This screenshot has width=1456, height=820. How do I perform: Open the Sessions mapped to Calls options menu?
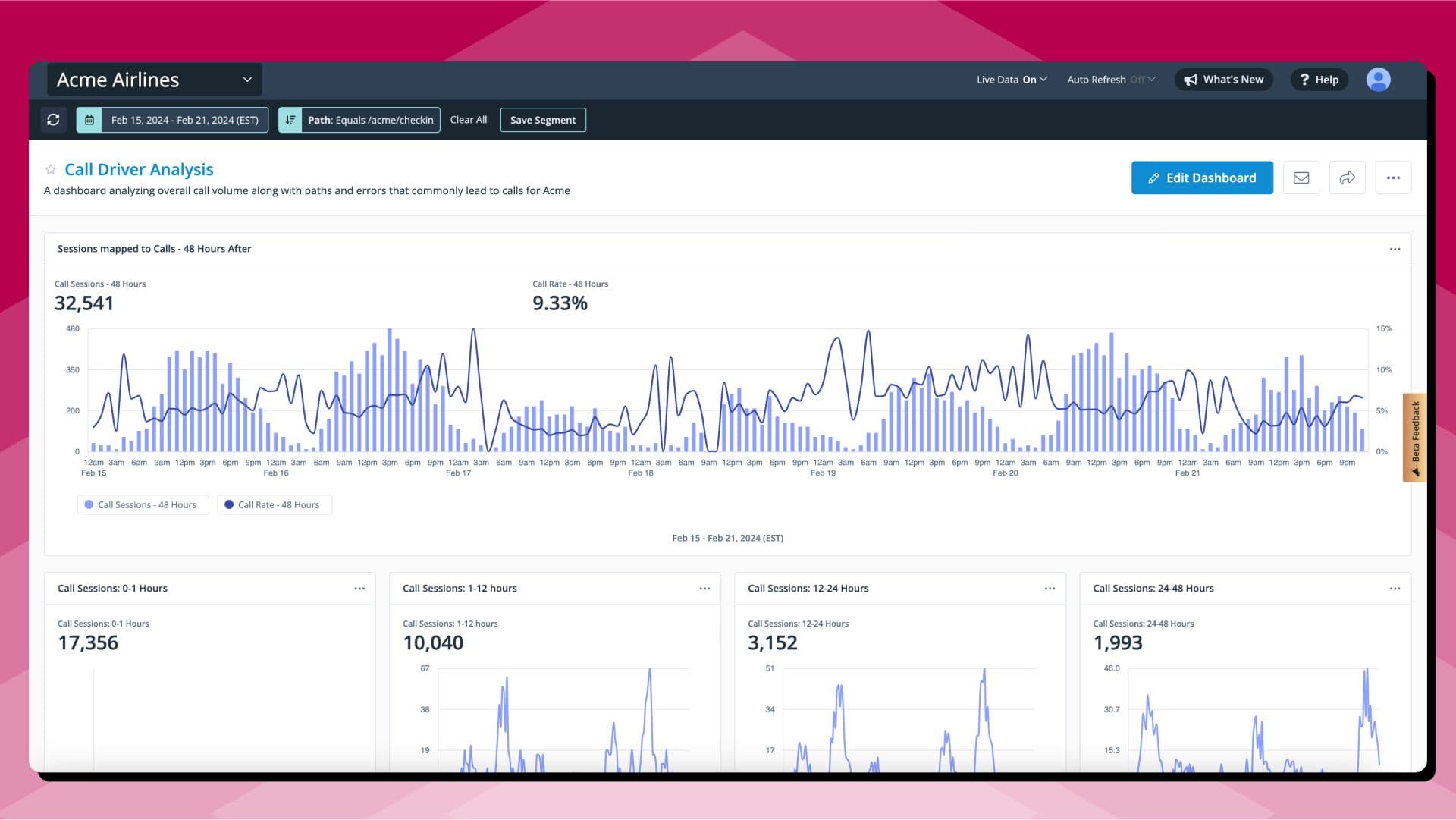click(x=1395, y=249)
